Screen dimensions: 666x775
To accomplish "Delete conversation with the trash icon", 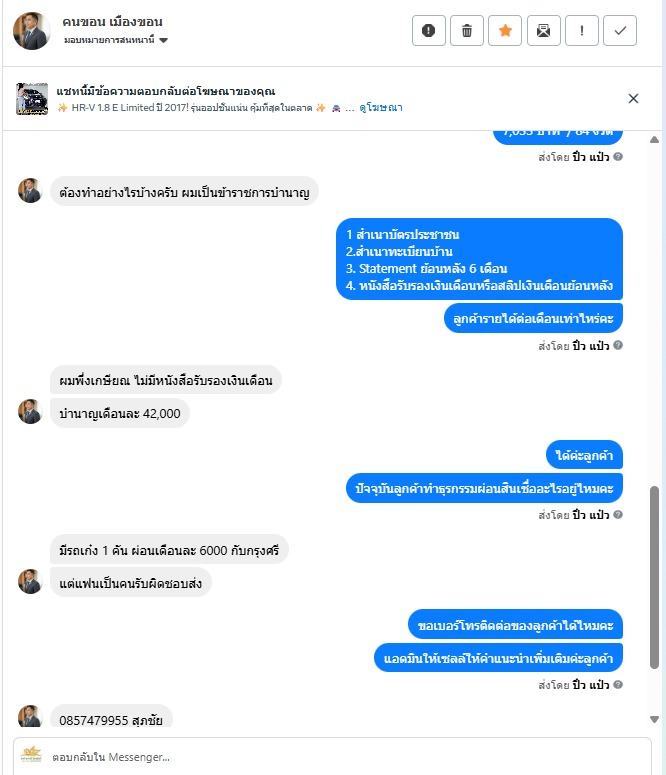I will tap(467, 31).
